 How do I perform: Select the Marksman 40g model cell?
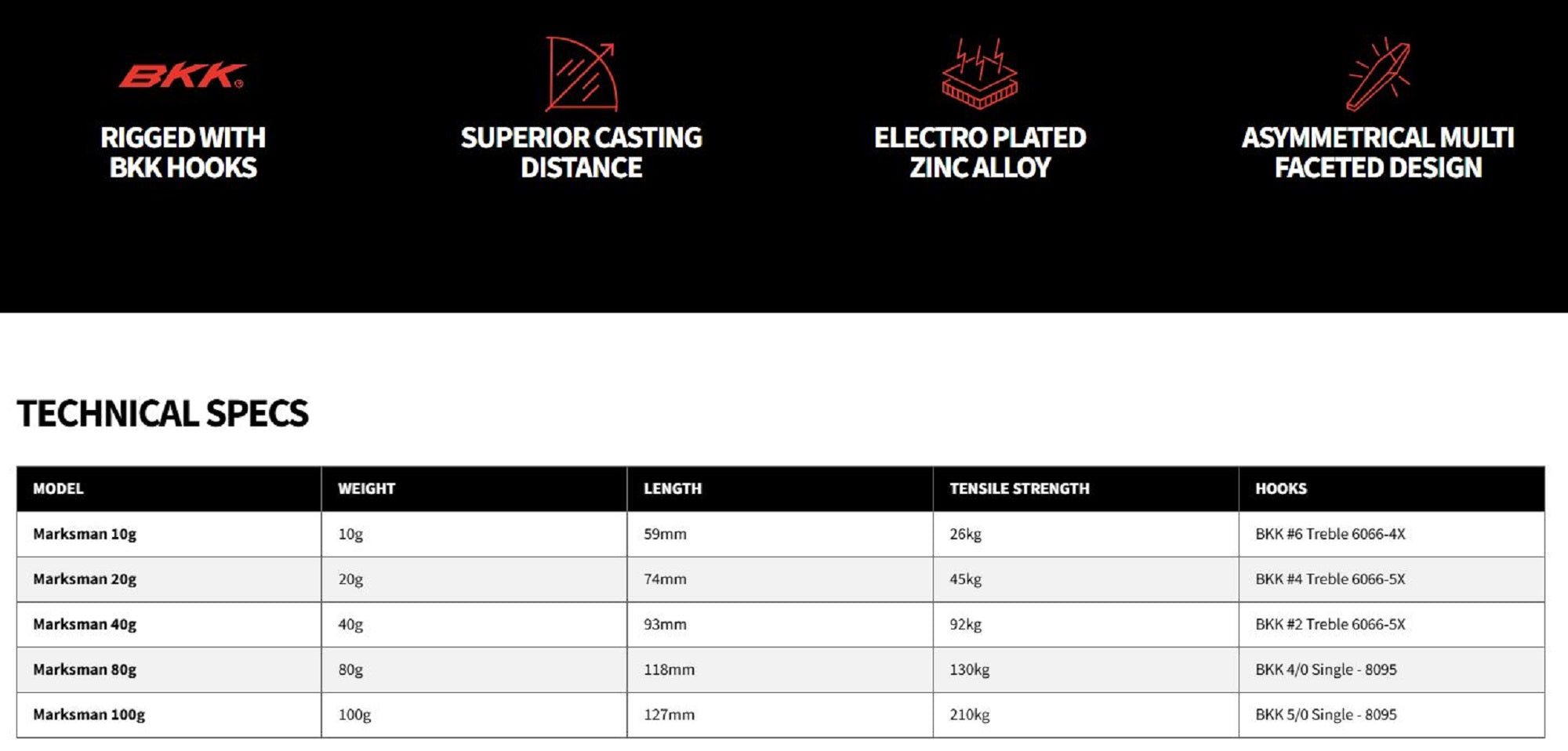85,625
